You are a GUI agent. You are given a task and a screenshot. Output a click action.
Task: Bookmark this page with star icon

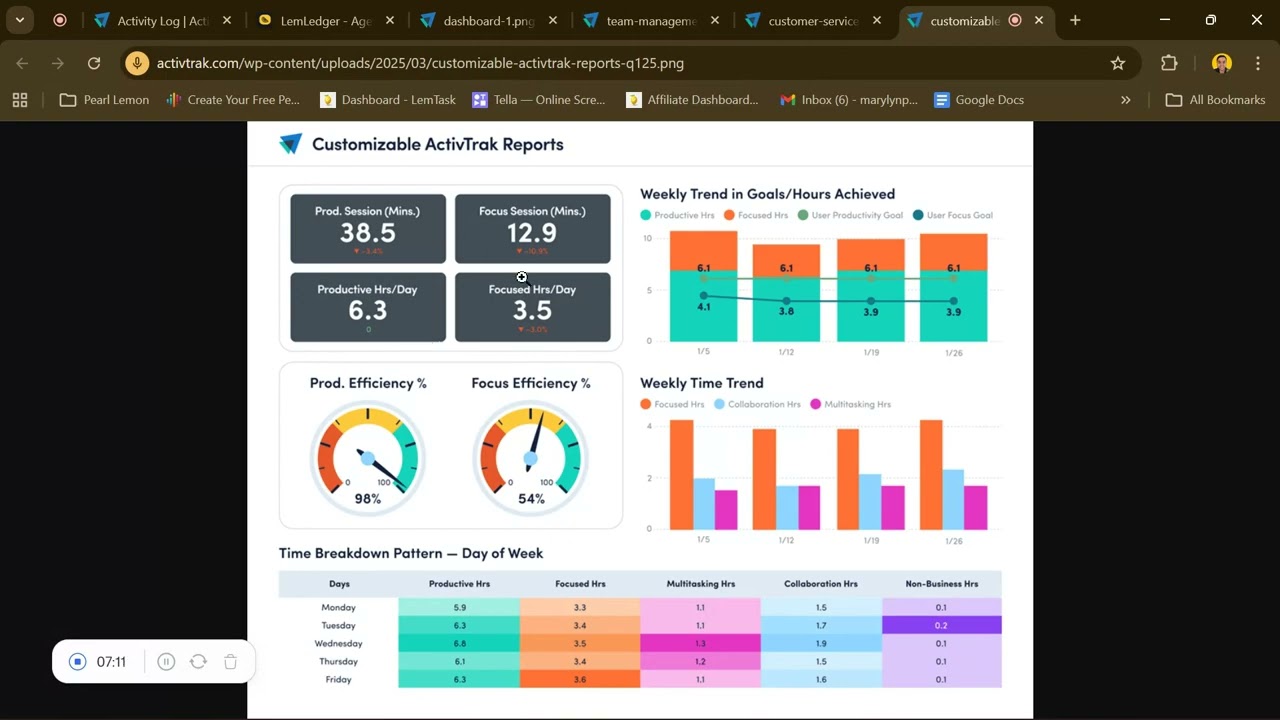[x=1118, y=63]
